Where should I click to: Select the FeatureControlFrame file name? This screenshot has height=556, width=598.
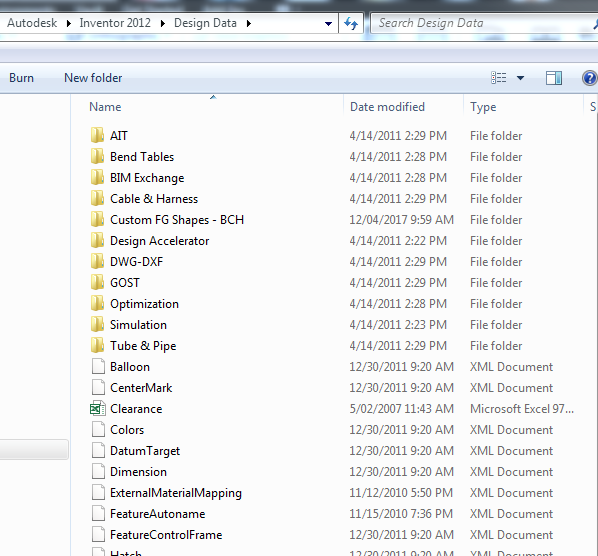166,534
